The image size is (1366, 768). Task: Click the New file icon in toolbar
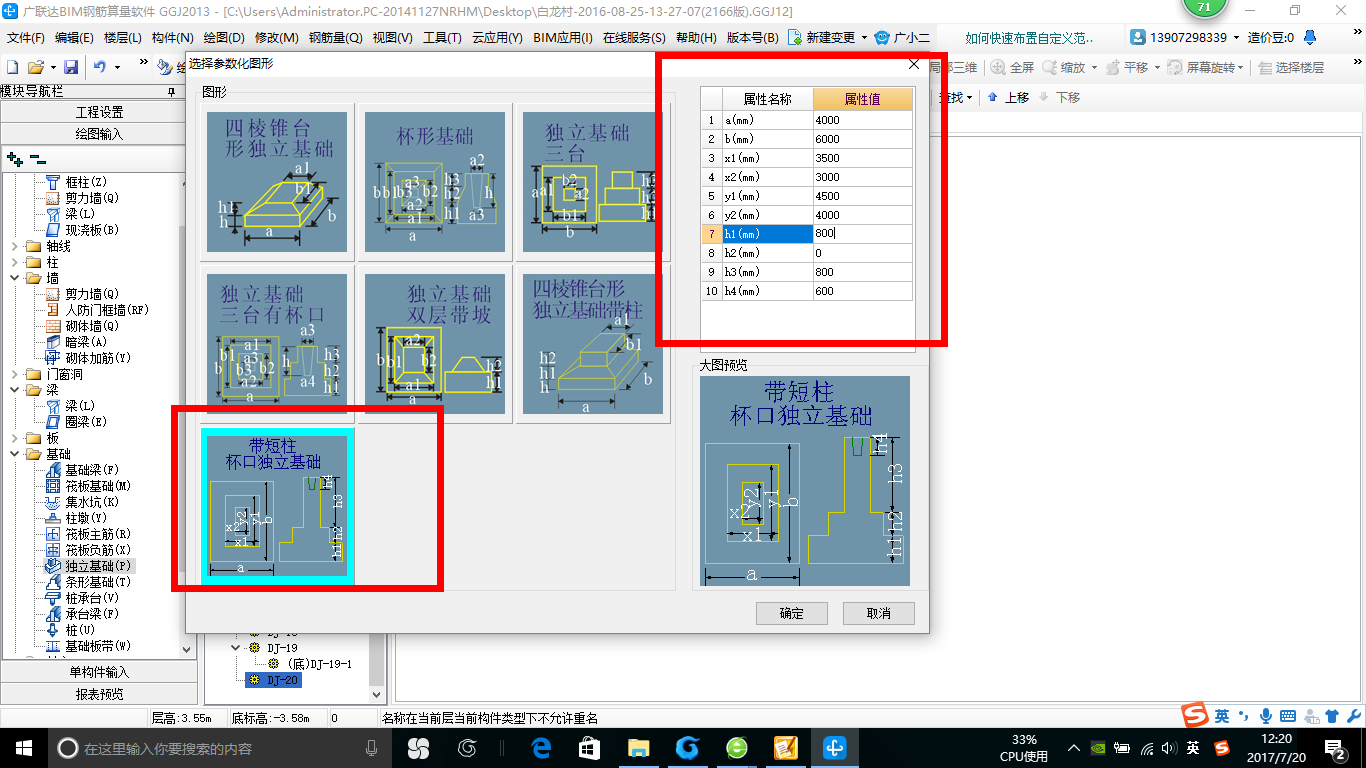13,67
